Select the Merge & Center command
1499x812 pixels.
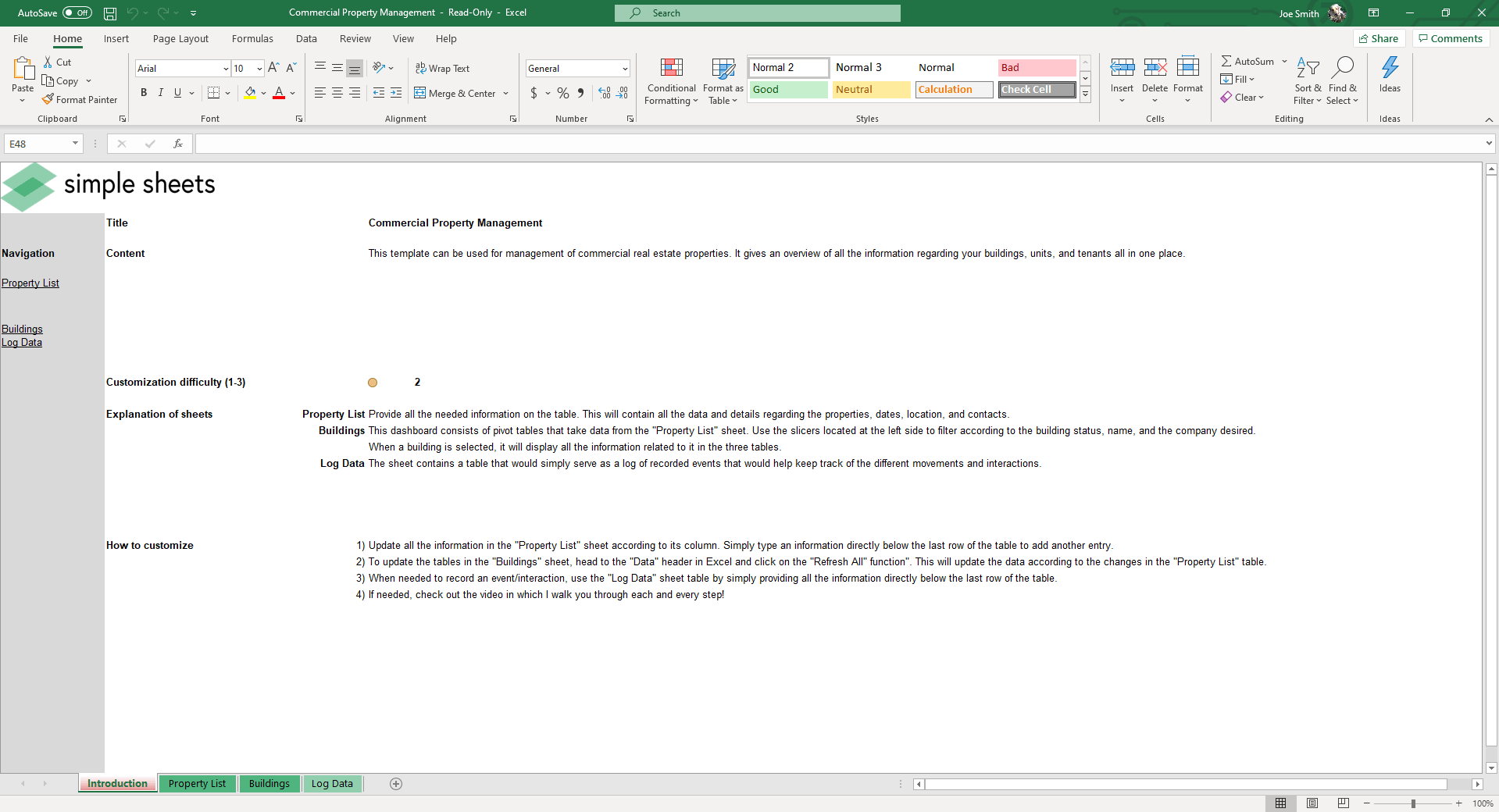point(455,93)
